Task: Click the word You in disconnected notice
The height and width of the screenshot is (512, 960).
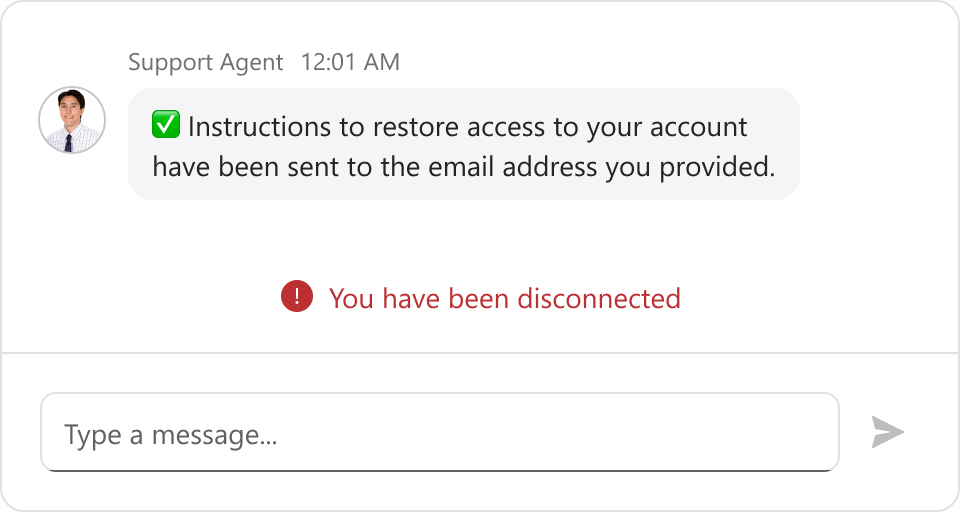Action: click(351, 298)
